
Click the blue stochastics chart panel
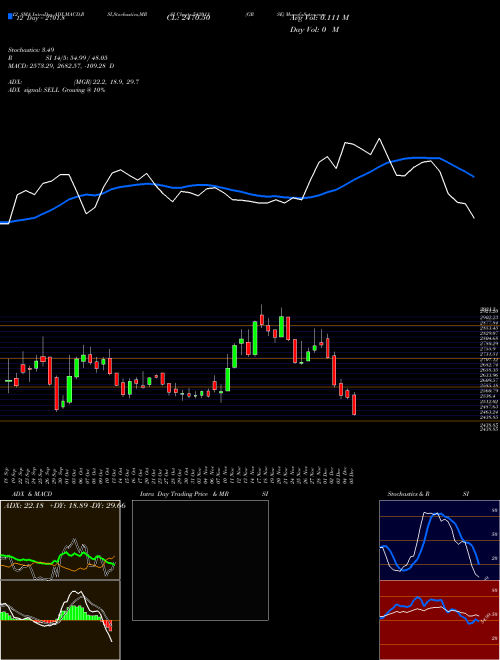(439, 540)
